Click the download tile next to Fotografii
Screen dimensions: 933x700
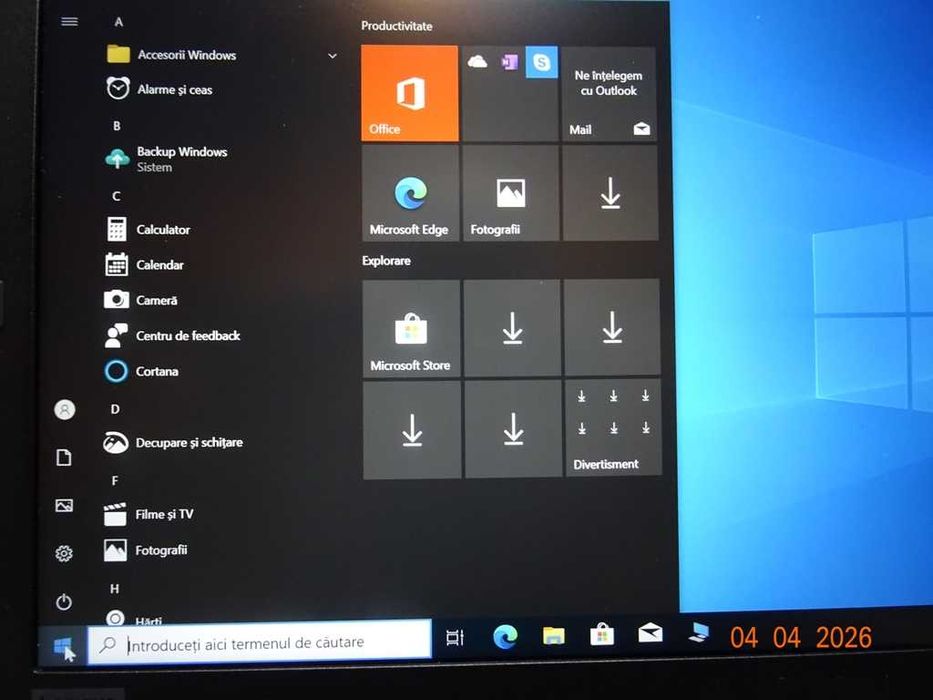click(610, 193)
